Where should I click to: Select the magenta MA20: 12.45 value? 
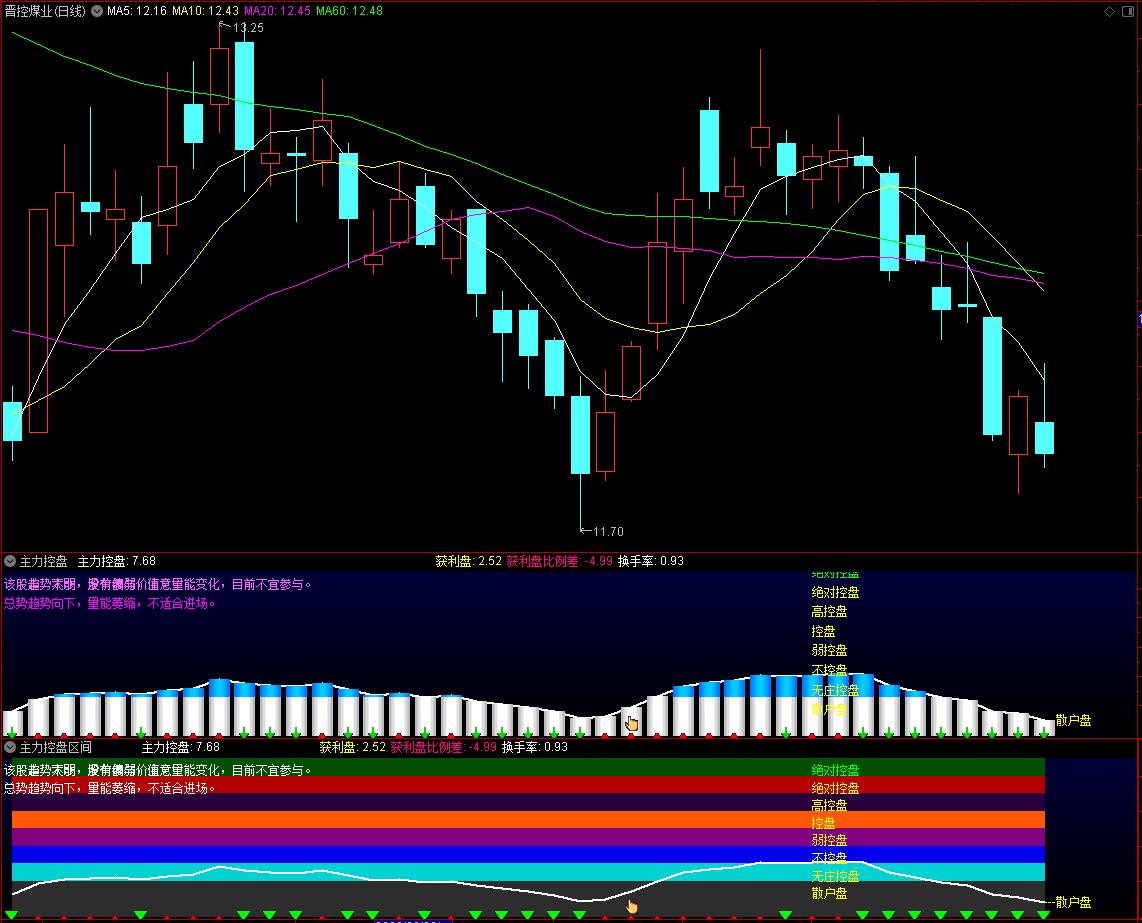tap(277, 11)
